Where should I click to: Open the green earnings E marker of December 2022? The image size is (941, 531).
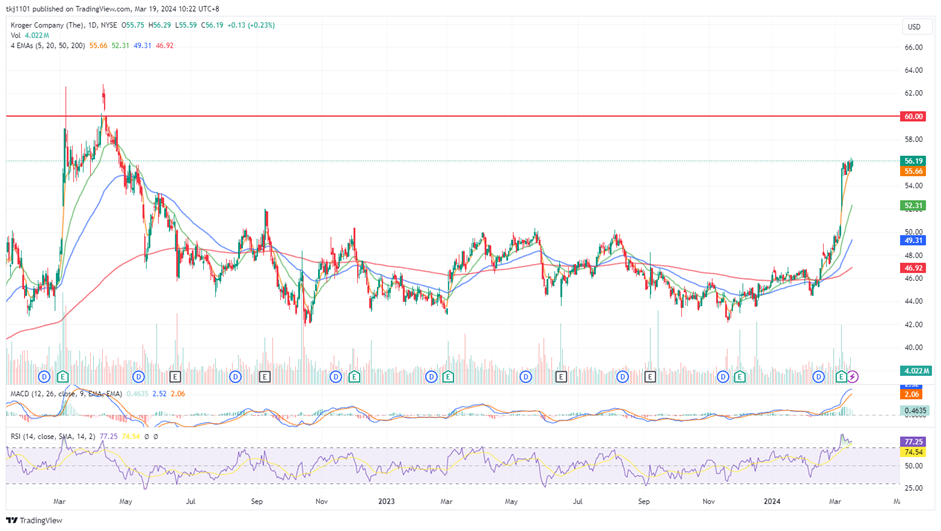354,377
